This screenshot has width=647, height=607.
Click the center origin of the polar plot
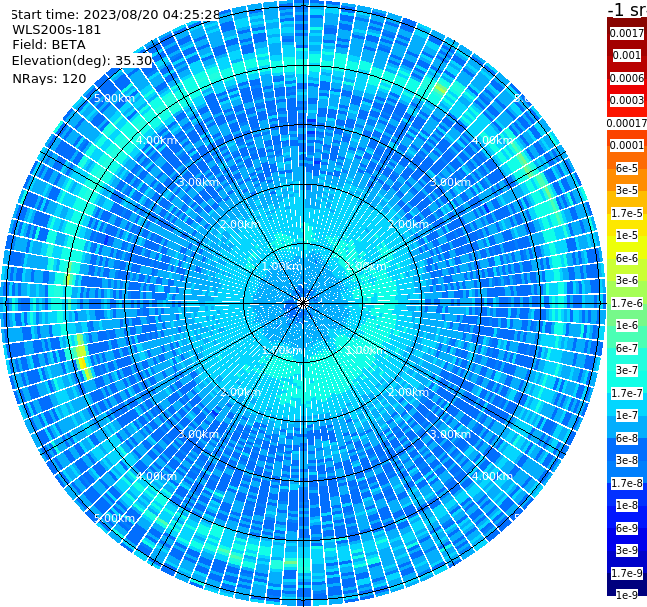point(303,303)
